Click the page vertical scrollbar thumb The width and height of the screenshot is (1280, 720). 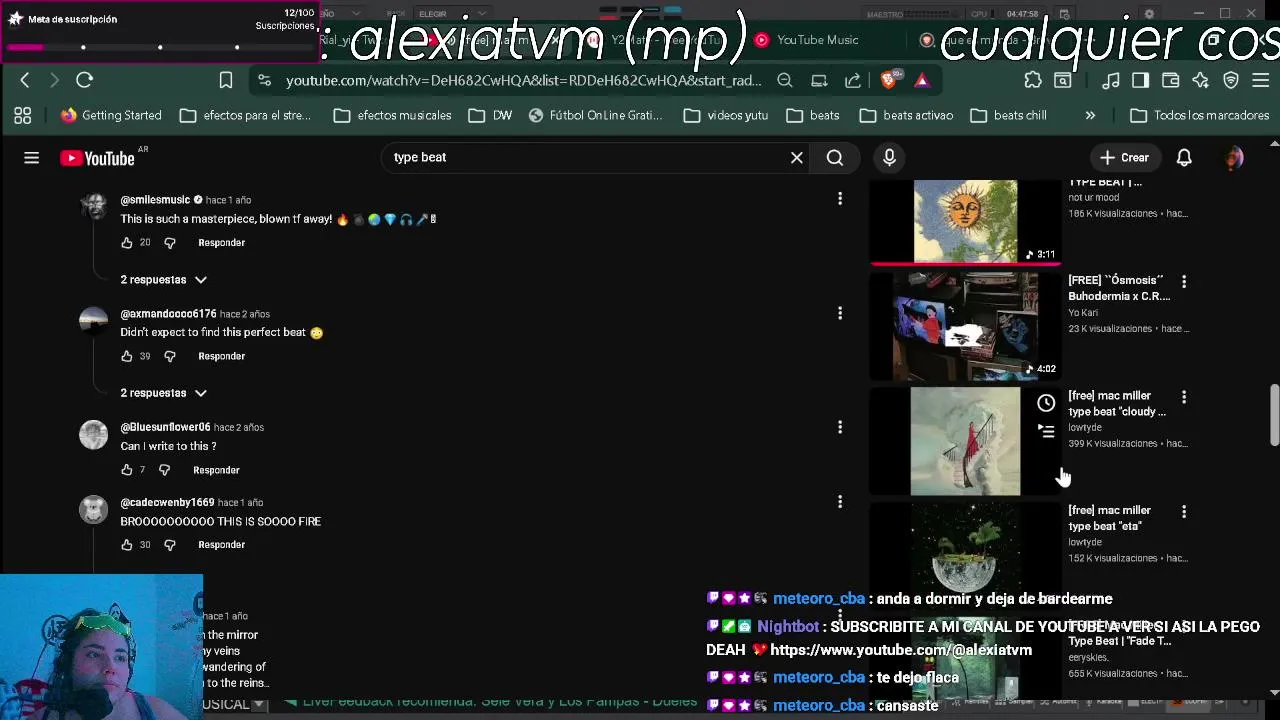[x=1274, y=414]
